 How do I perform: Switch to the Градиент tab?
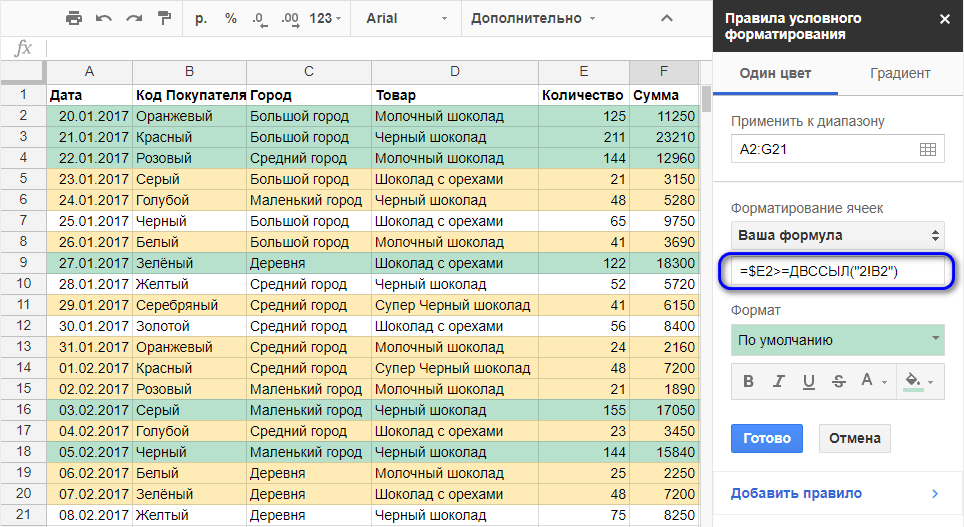pos(900,73)
